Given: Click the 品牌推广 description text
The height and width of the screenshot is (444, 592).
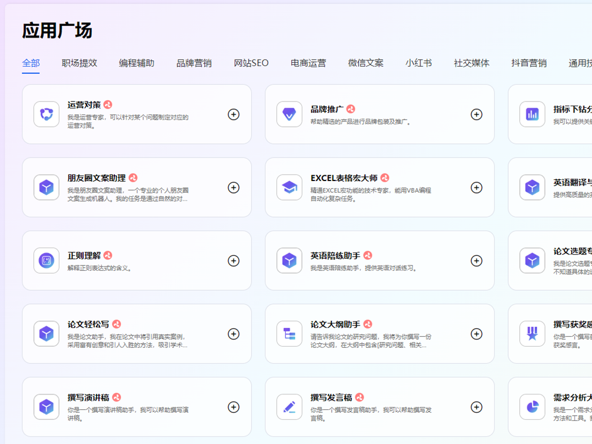Looking at the screenshot, I should (361, 122).
